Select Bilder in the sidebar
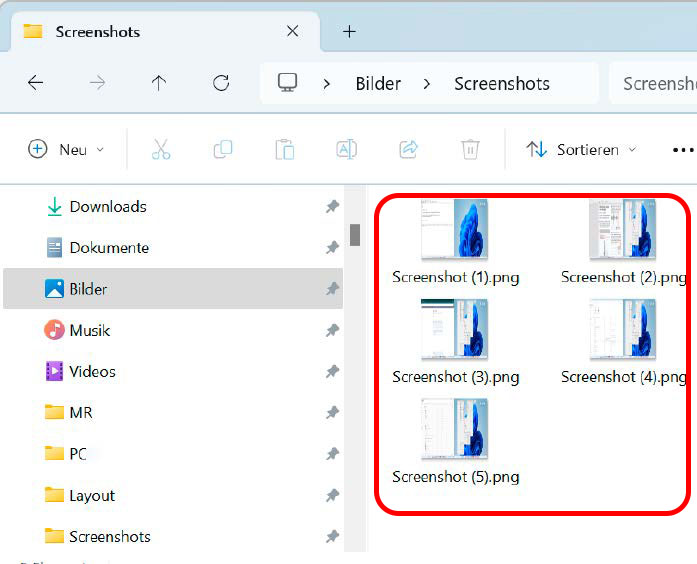The image size is (697, 564). click(x=173, y=289)
